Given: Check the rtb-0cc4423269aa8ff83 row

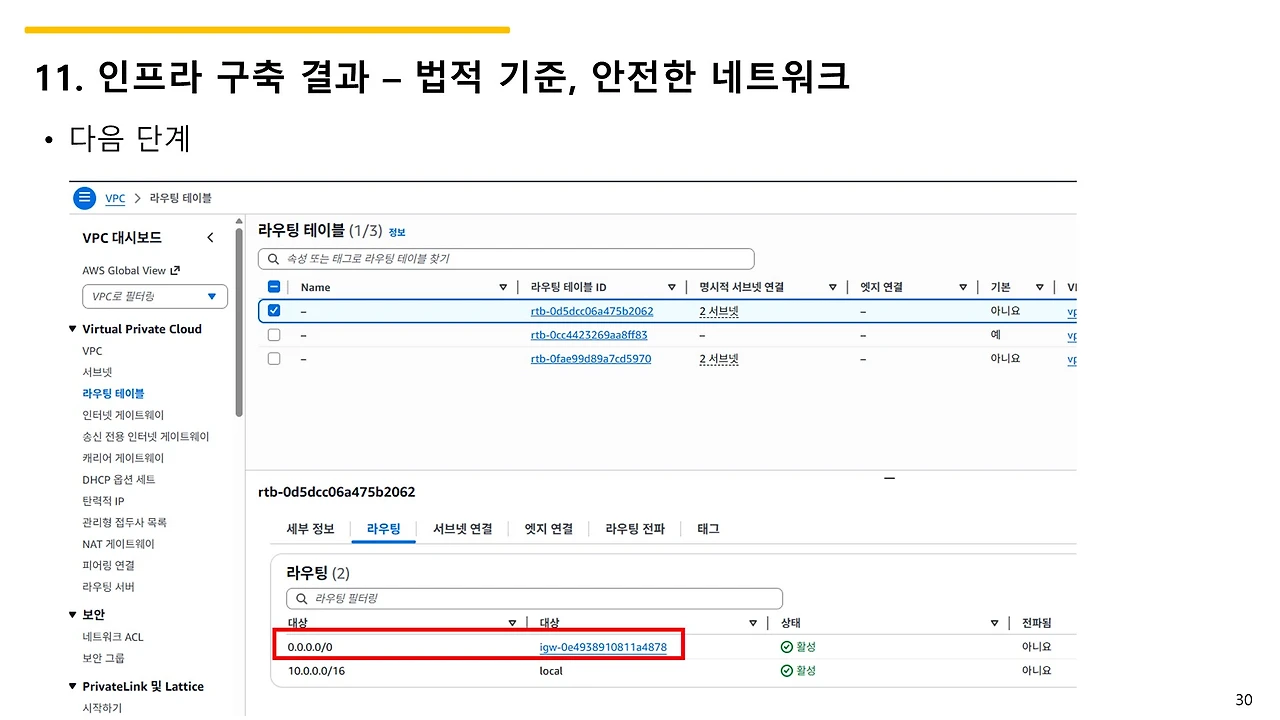Looking at the screenshot, I should 273,335.
